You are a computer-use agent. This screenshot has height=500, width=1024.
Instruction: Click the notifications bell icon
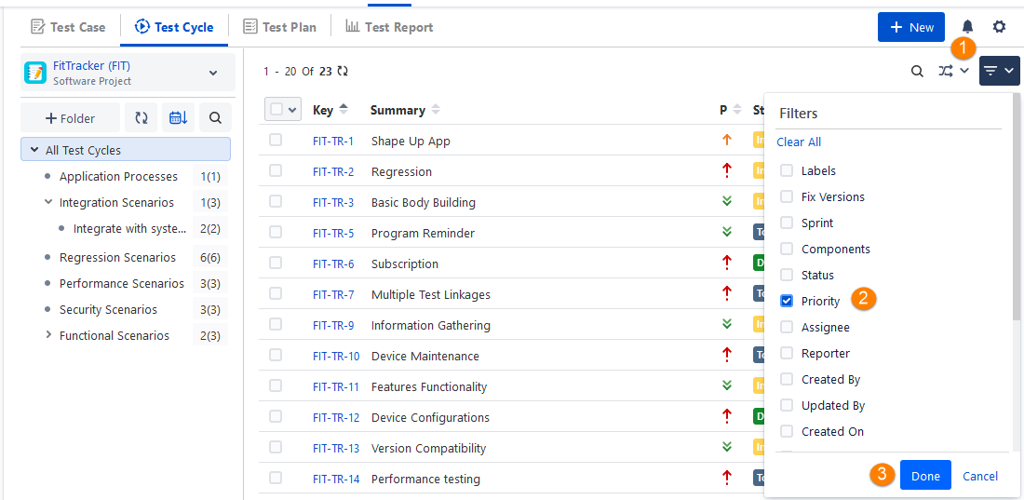pos(967,27)
